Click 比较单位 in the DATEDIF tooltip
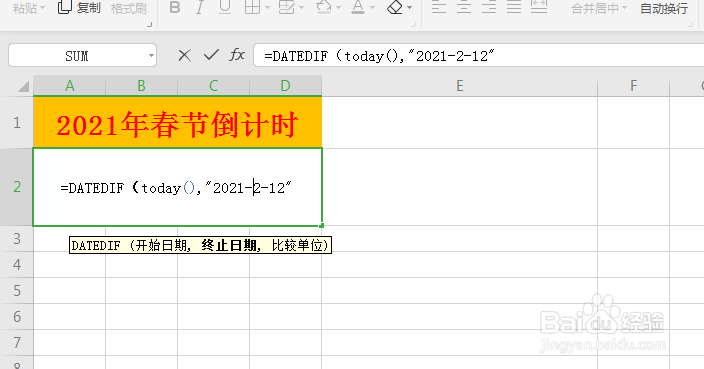Image resolution: width=704 pixels, height=369 pixels. pos(297,246)
